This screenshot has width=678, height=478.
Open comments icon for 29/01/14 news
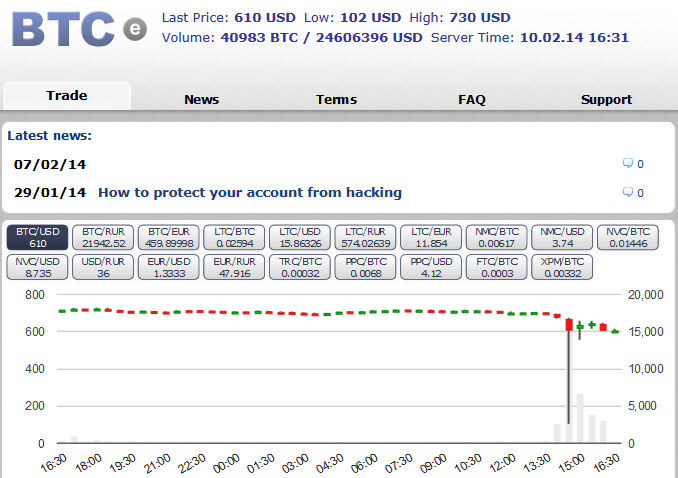point(627,192)
